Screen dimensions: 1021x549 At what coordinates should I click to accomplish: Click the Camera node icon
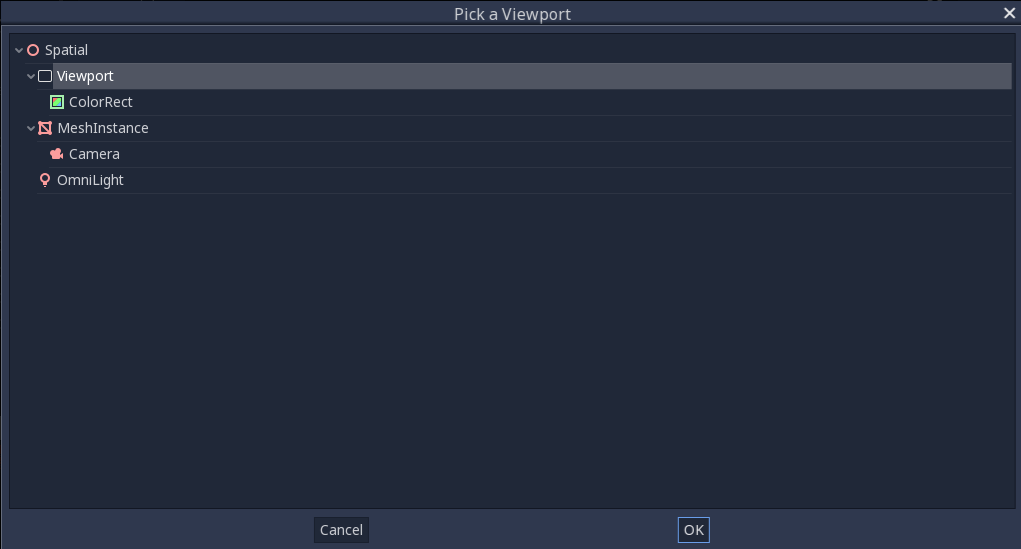tap(57, 154)
